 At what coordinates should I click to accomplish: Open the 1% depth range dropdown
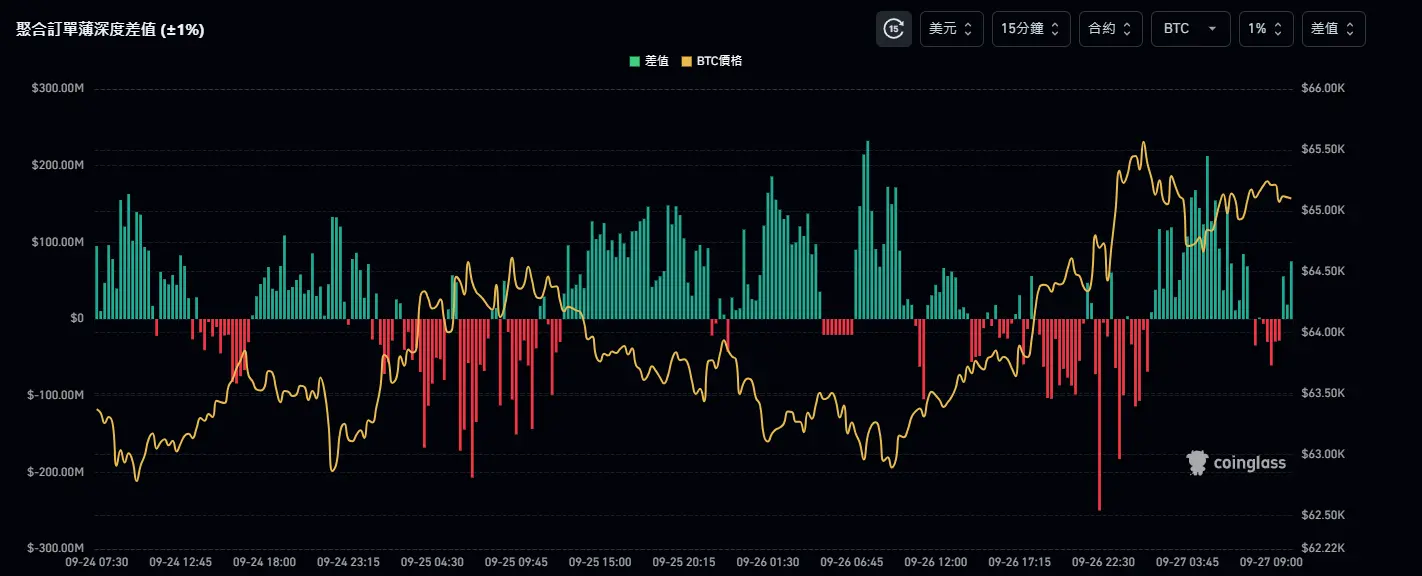click(1266, 29)
